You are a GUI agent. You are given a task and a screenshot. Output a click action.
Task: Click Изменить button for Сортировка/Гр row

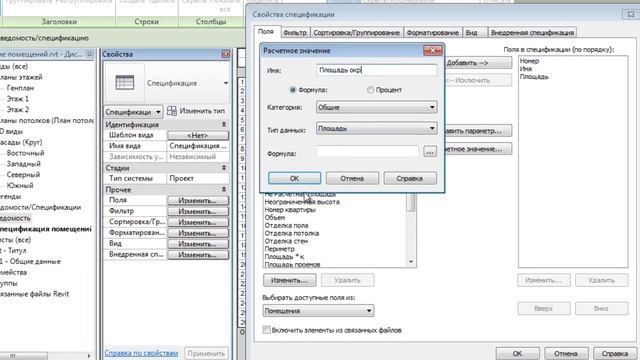point(198,222)
